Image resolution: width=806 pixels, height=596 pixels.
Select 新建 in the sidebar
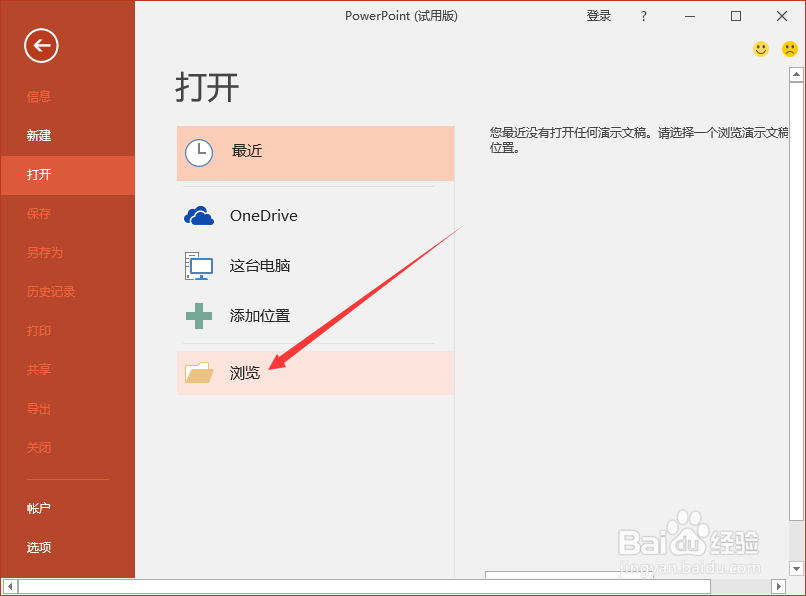click(39, 135)
